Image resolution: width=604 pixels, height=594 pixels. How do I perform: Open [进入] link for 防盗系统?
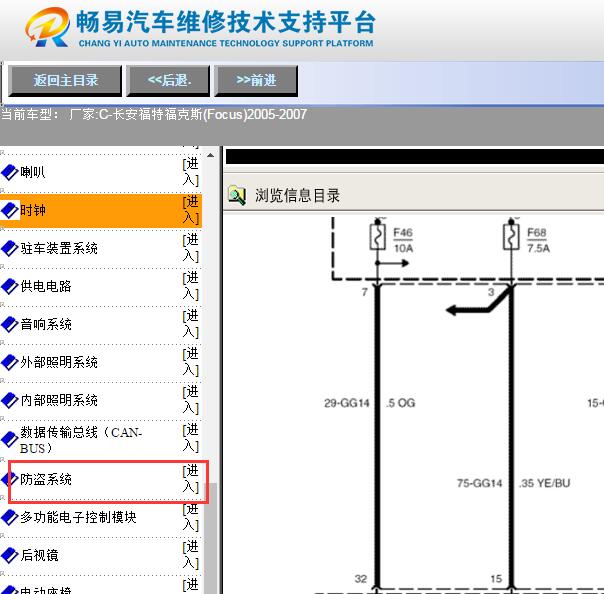click(191, 479)
